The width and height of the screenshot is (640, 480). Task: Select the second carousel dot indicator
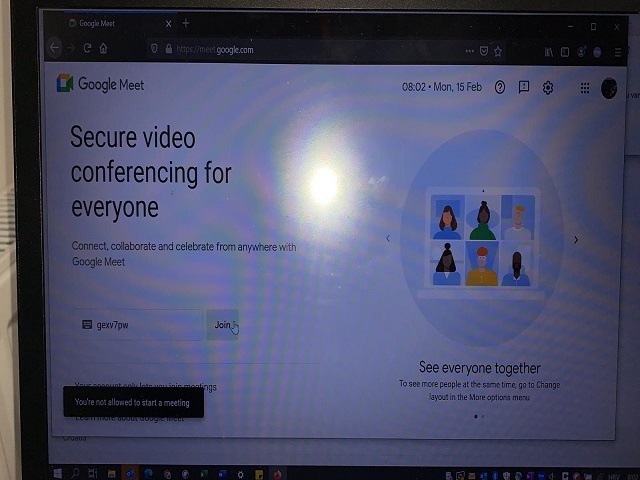coord(483,416)
